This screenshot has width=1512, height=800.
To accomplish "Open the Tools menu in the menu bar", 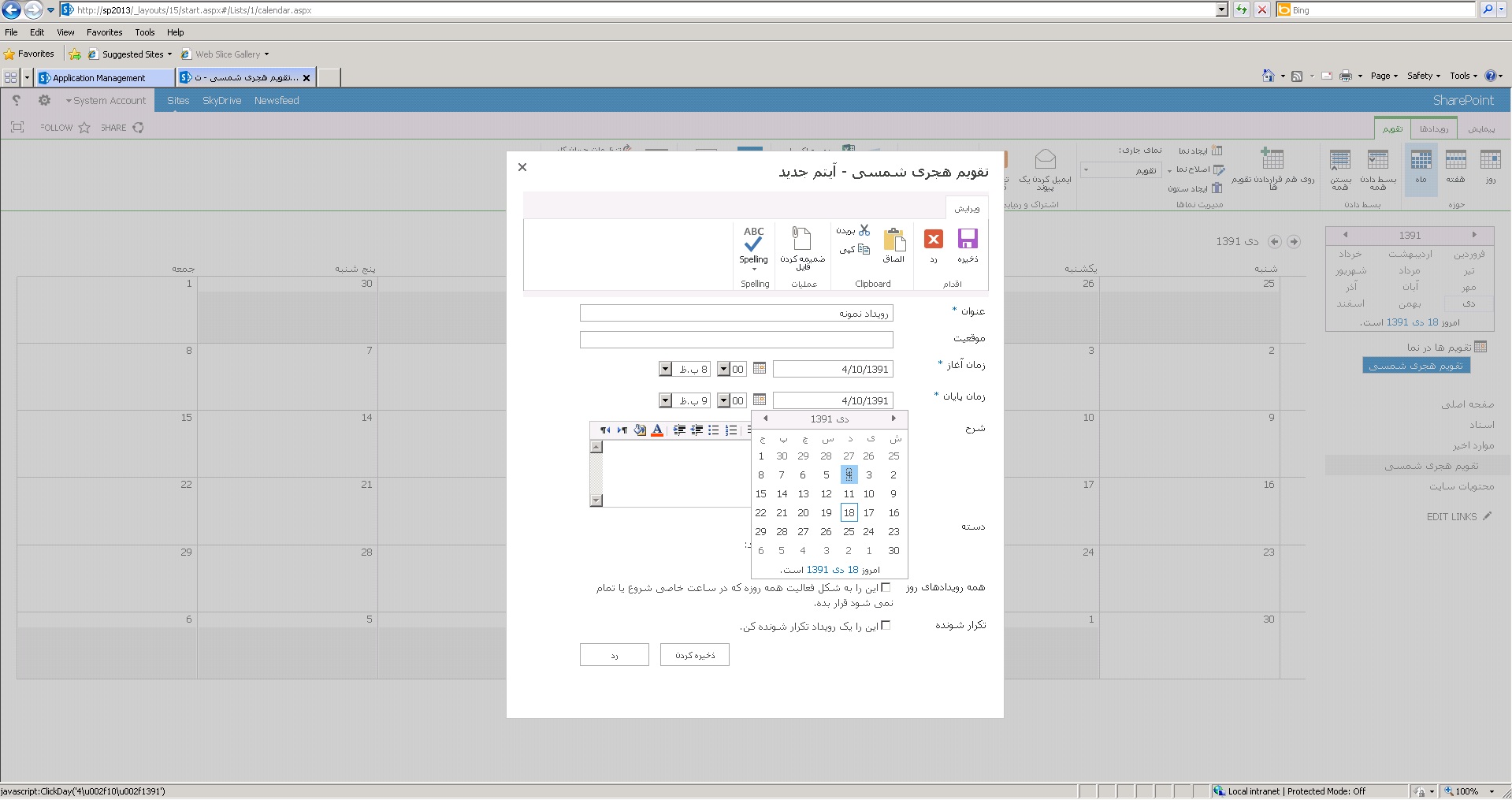I will [x=144, y=32].
